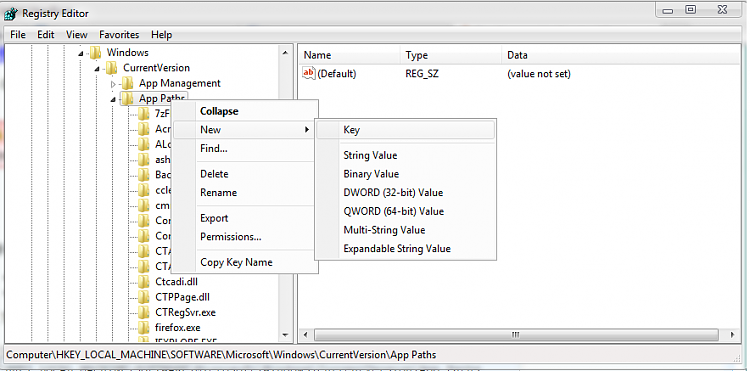Open the Help menu
The image size is (750, 371).
click(x=161, y=35)
